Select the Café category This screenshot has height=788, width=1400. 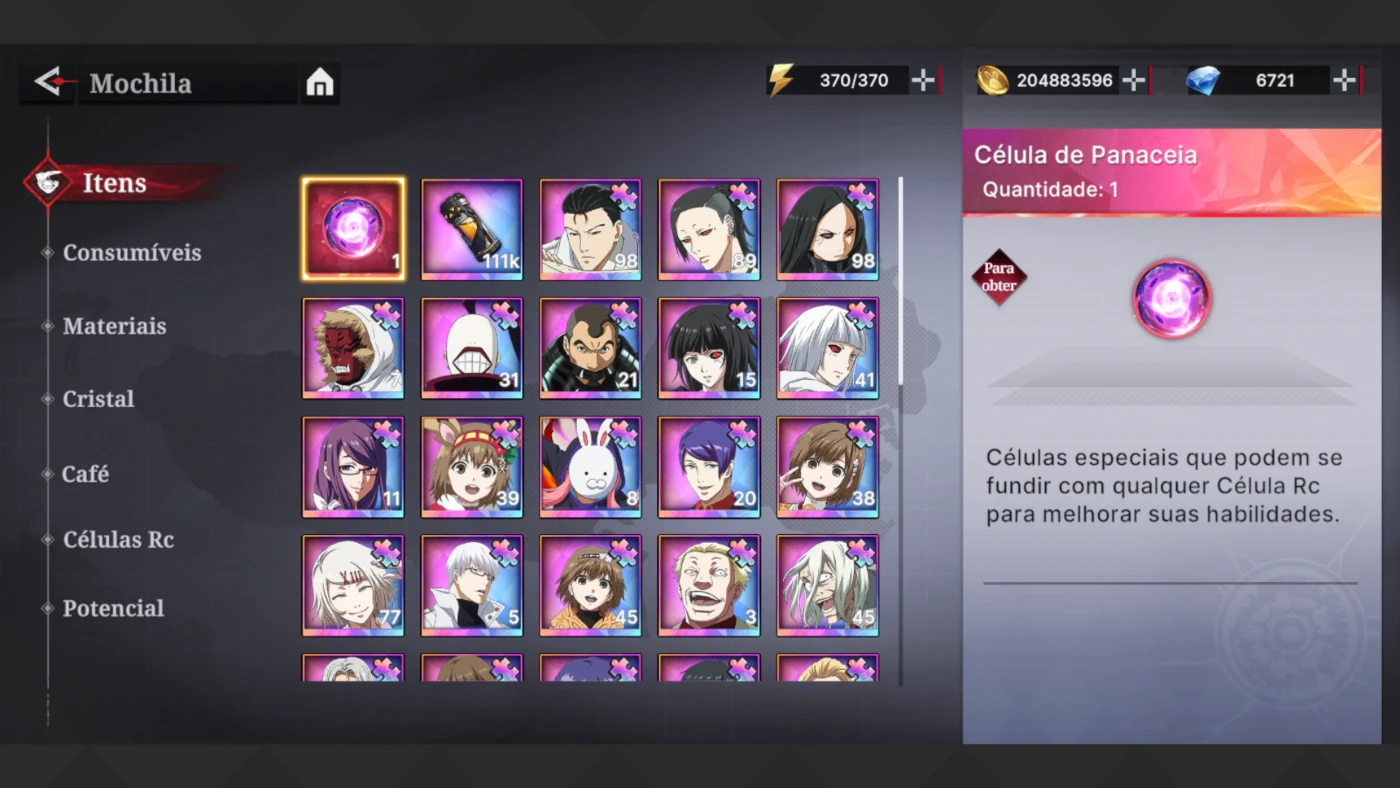point(85,474)
